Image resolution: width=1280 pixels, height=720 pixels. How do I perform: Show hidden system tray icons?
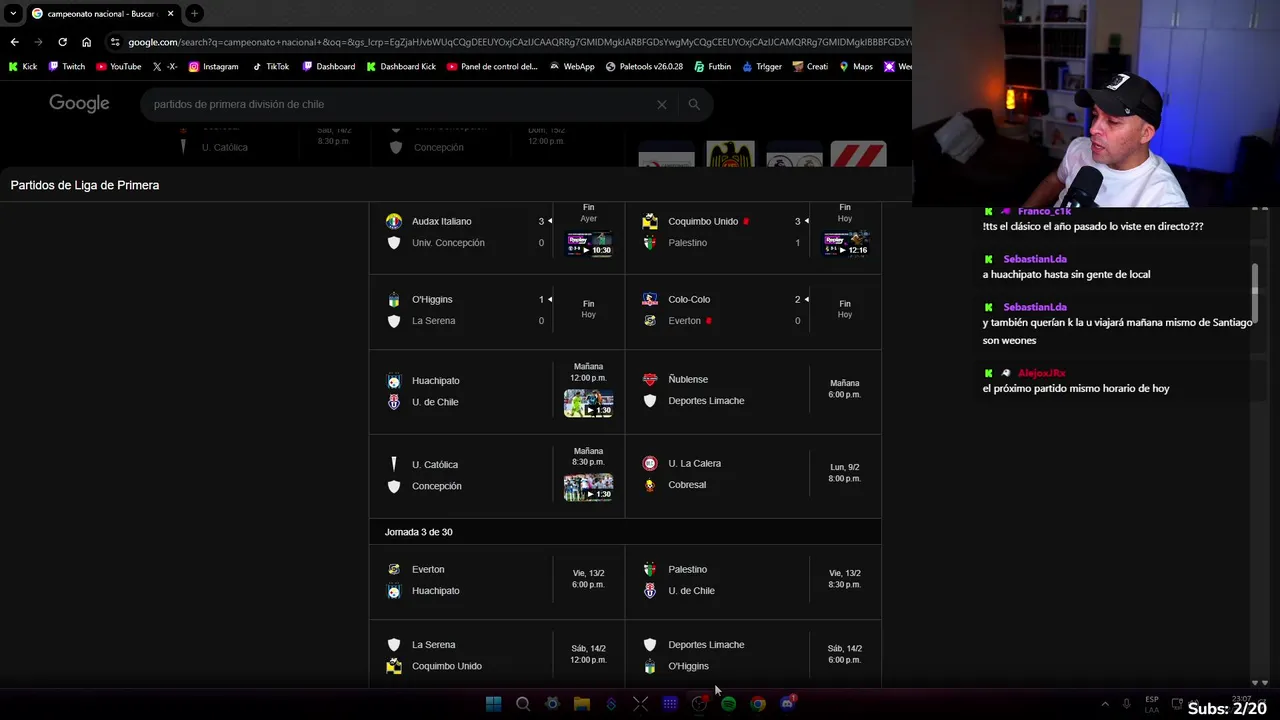coord(1105,704)
